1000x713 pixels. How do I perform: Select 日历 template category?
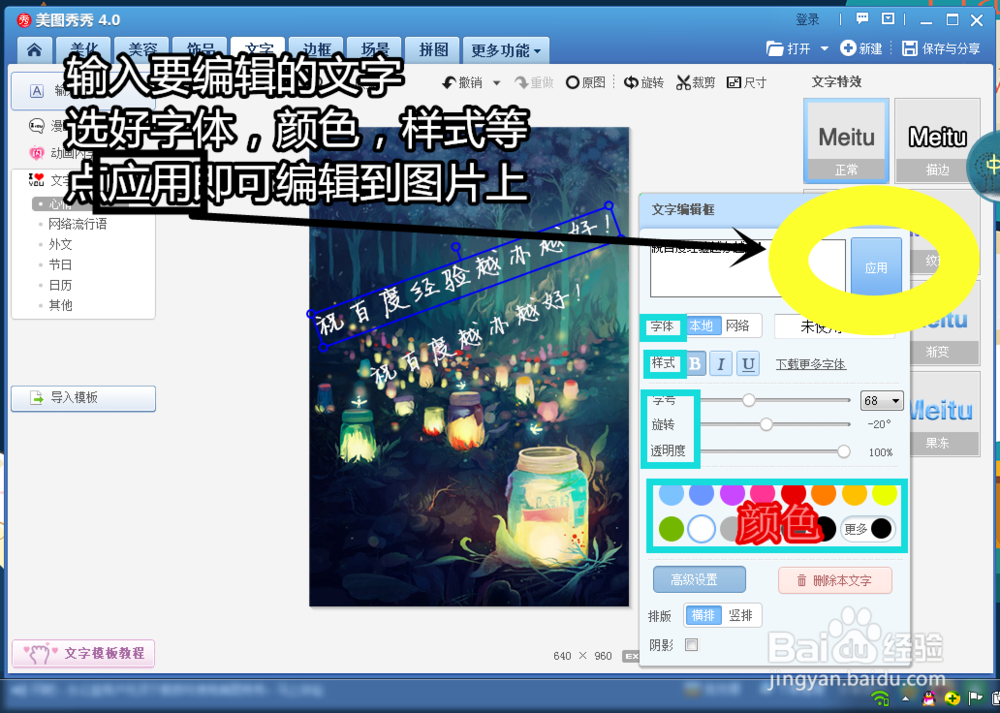tap(61, 285)
